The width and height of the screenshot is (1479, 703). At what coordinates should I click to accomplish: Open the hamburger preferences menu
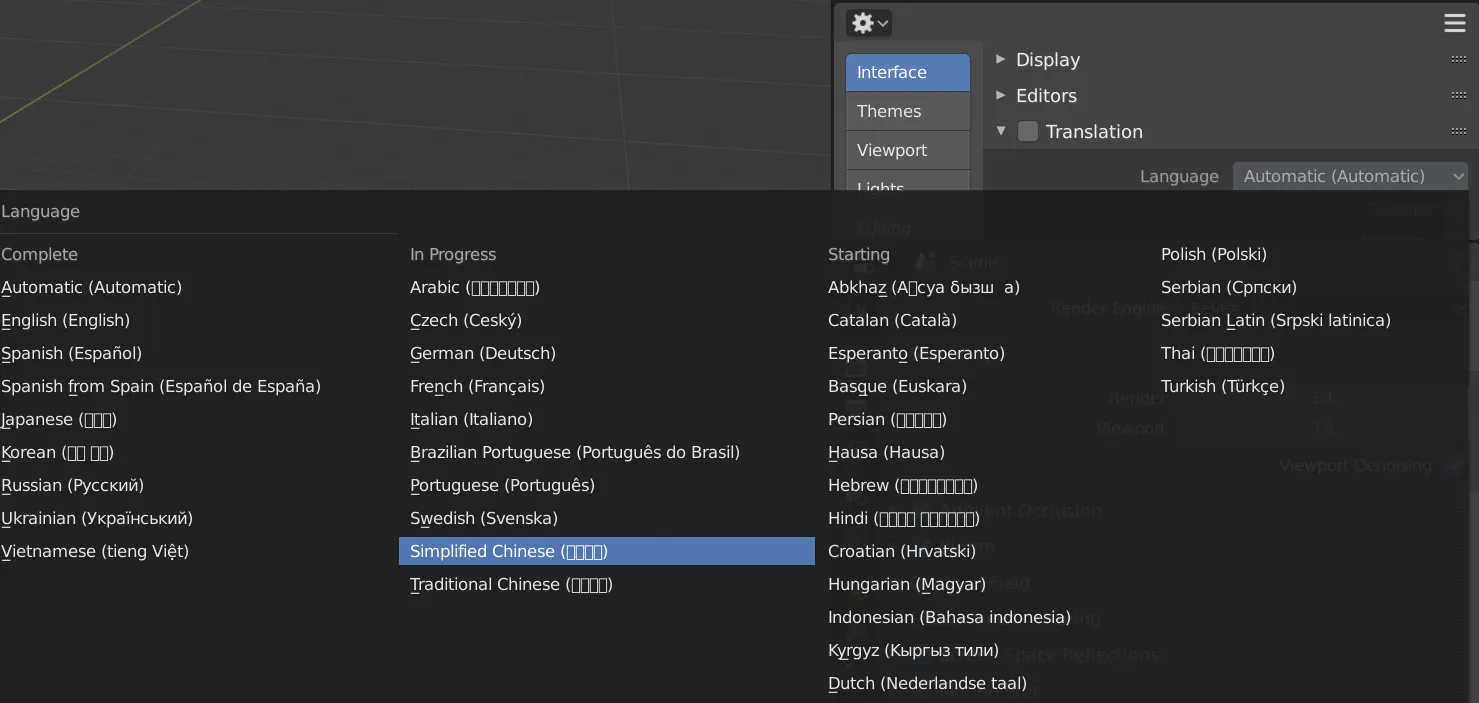(x=1455, y=24)
